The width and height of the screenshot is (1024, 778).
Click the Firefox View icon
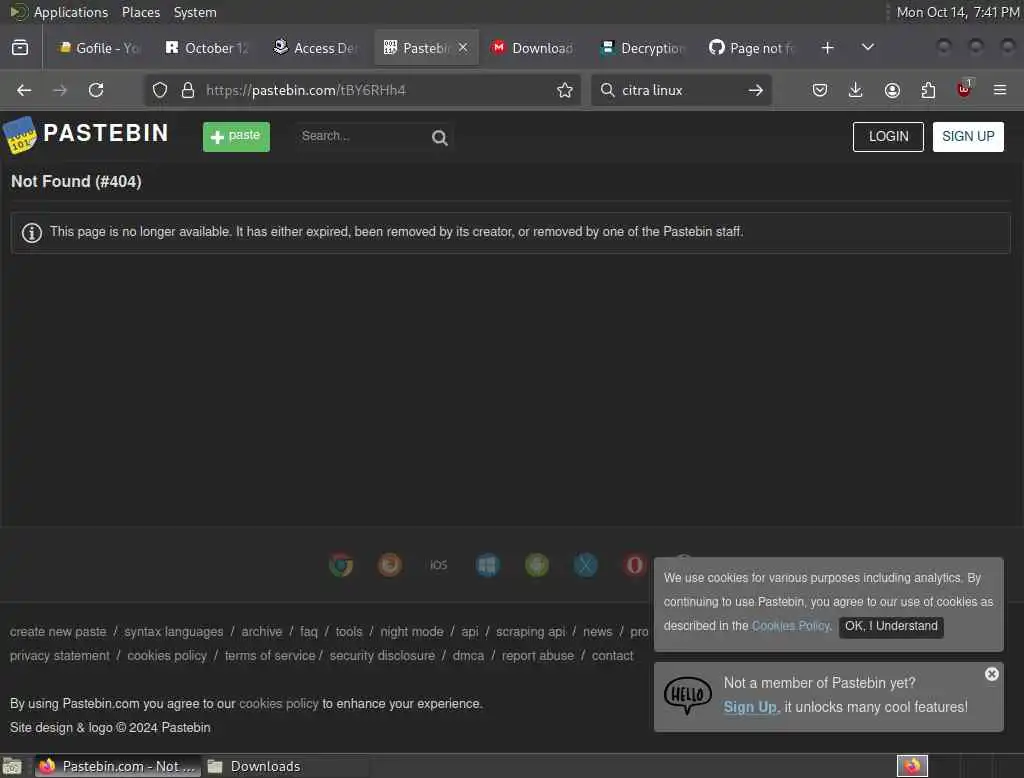20,48
